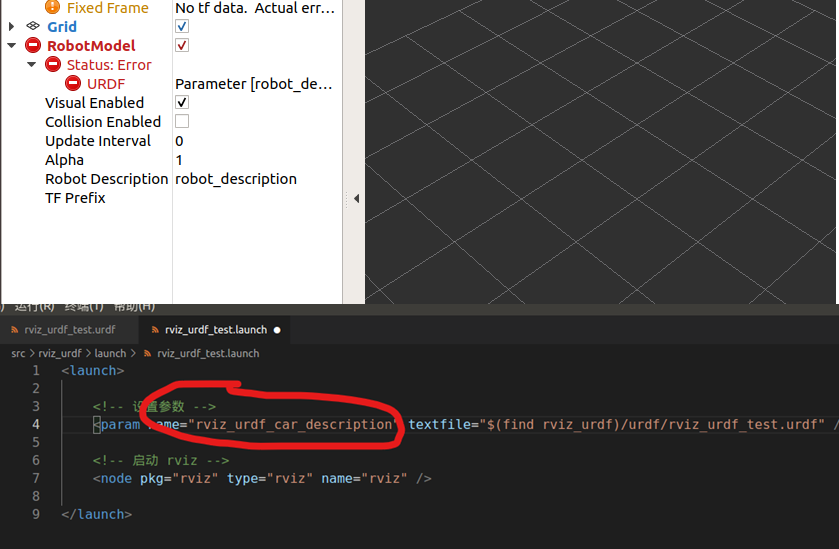
Task: Open the launch breadcrumb folder
Action: click(x=110, y=354)
